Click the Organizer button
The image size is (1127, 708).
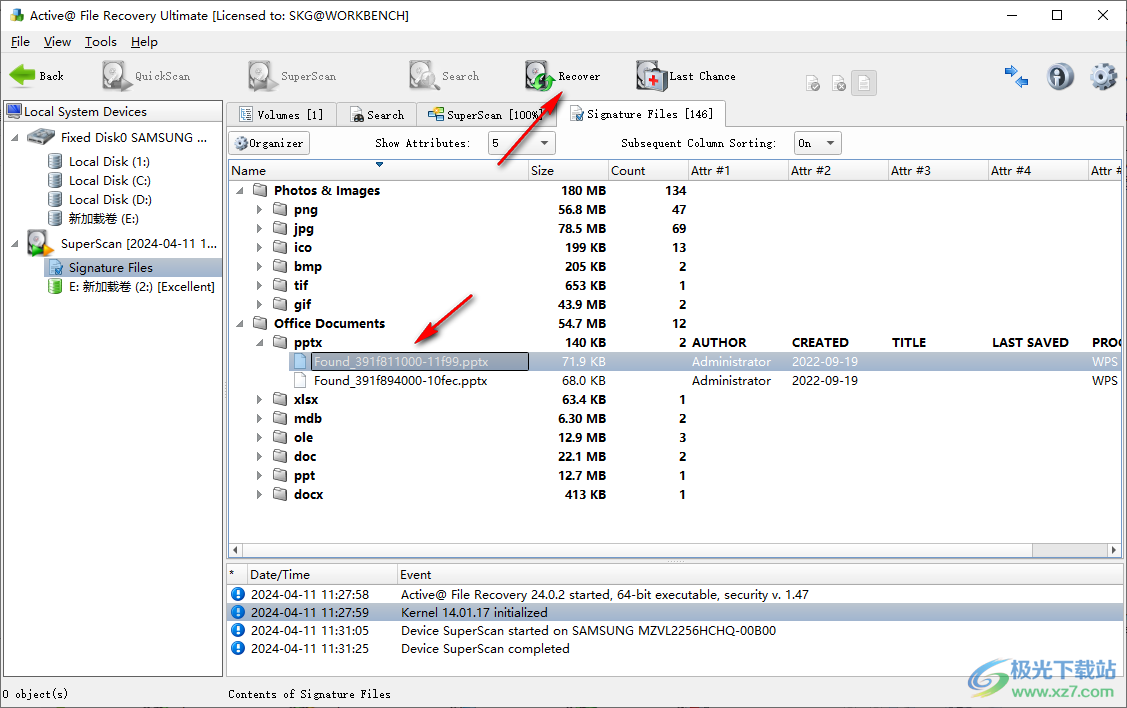click(269, 143)
